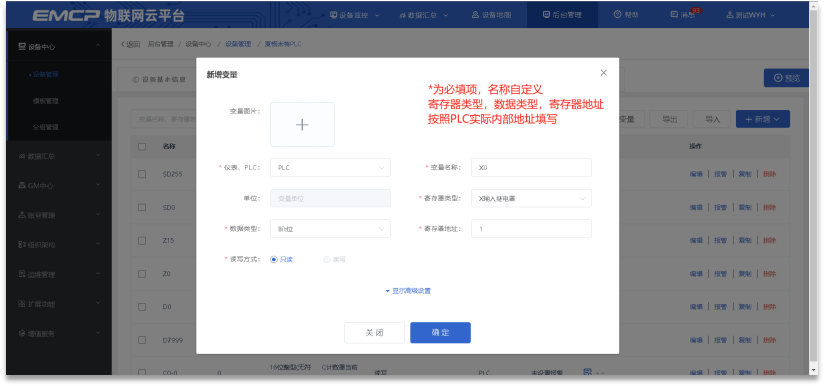Click 删除 in the D7999 row

(x=769, y=340)
